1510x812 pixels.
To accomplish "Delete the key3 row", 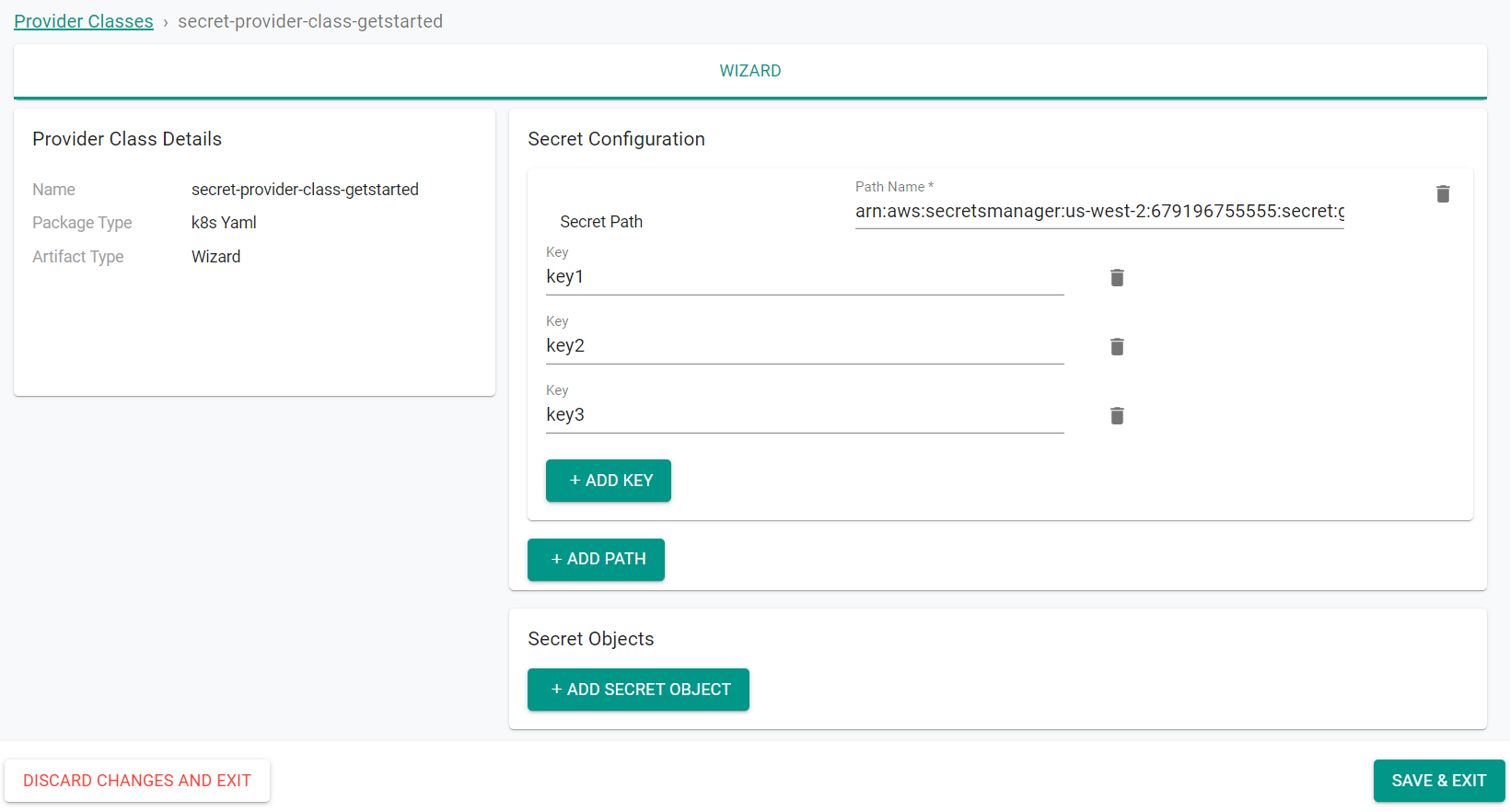I will pos(1117,416).
